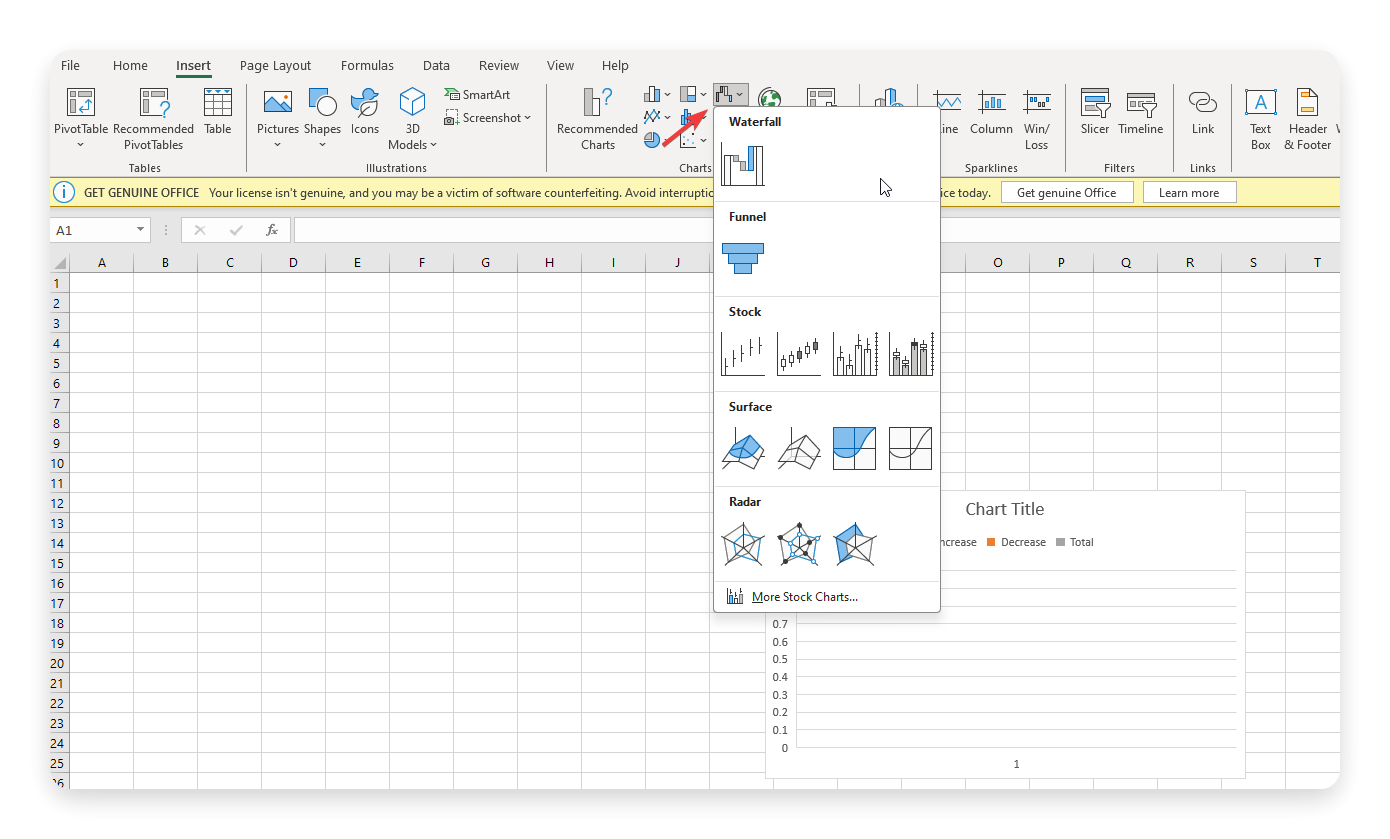Expand the 3D Models dropdown arrow
The width and height of the screenshot is (1390, 839).
tap(434, 145)
